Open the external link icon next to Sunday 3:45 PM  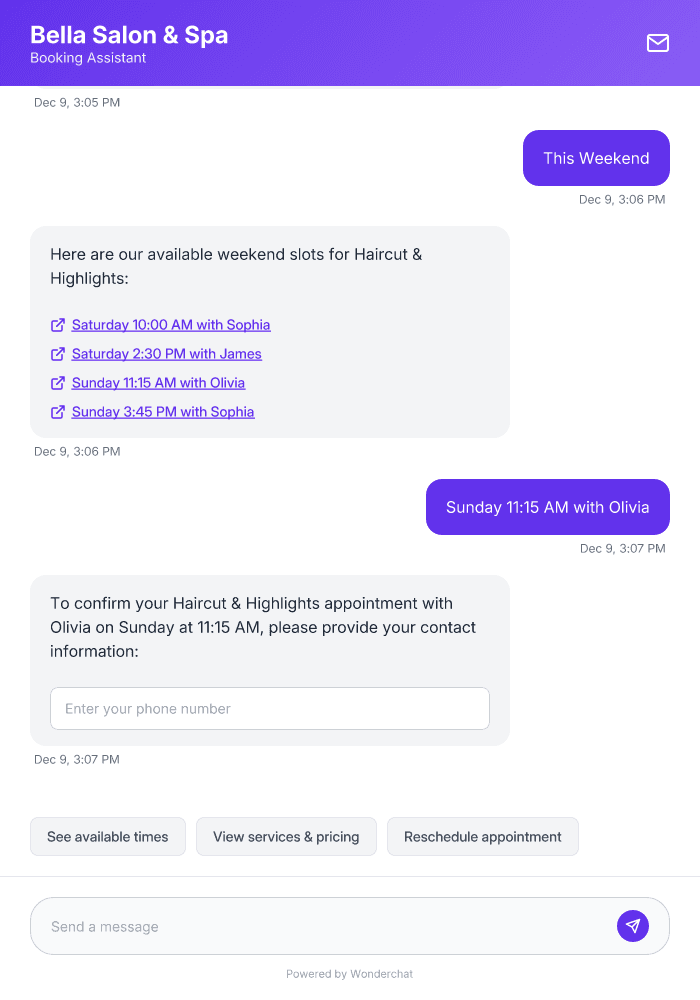click(58, 411)
